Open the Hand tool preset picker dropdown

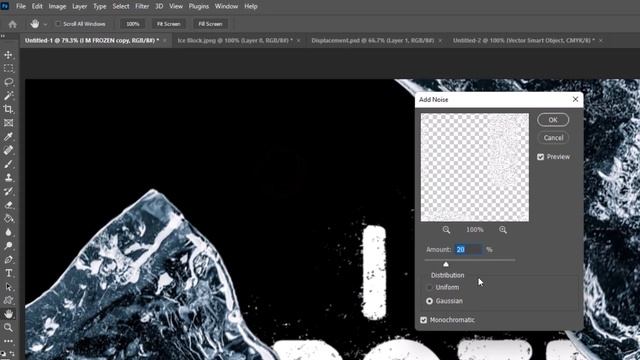[45, 24]
